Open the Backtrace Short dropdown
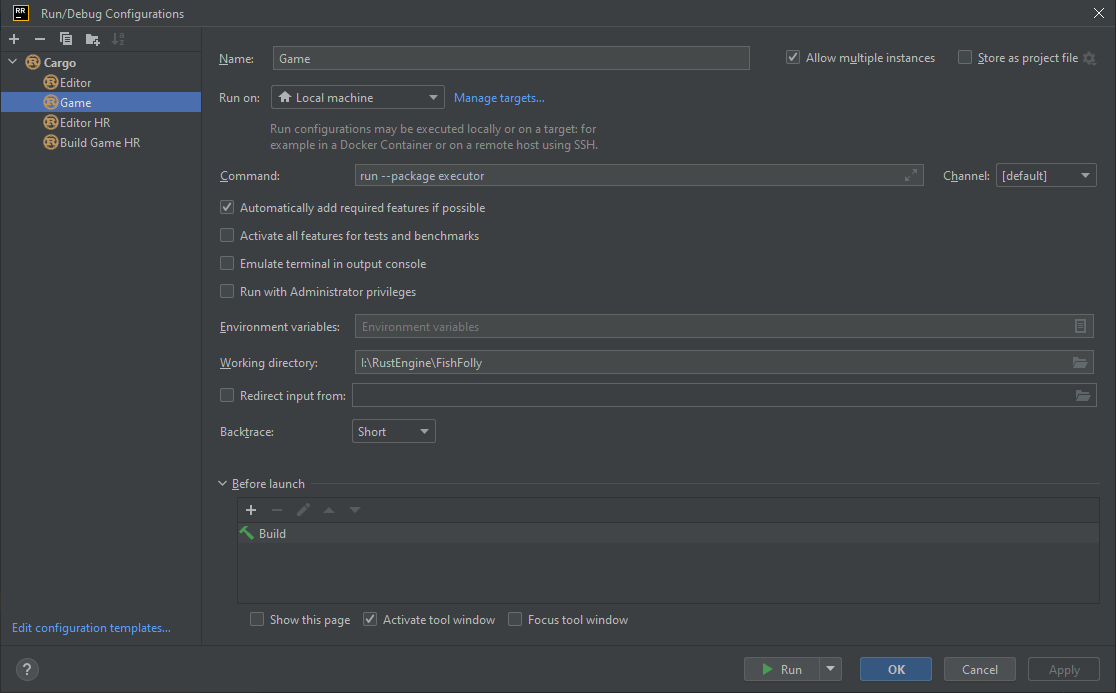1116x693 pixels. tap(394, 432)
